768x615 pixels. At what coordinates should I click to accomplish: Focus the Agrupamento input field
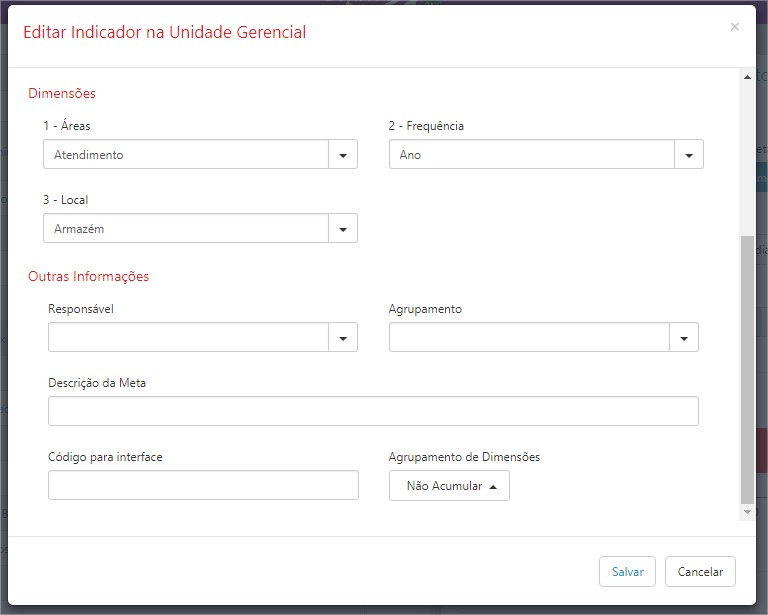pyautogui.click(x=529, y=337)
